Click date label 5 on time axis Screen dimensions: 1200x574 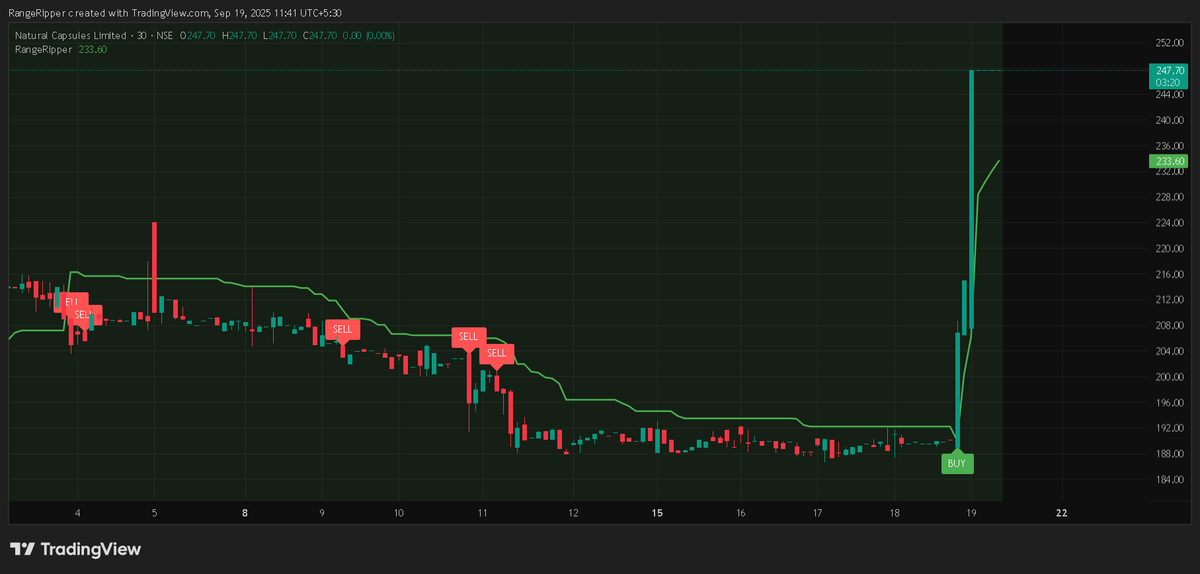154,513
